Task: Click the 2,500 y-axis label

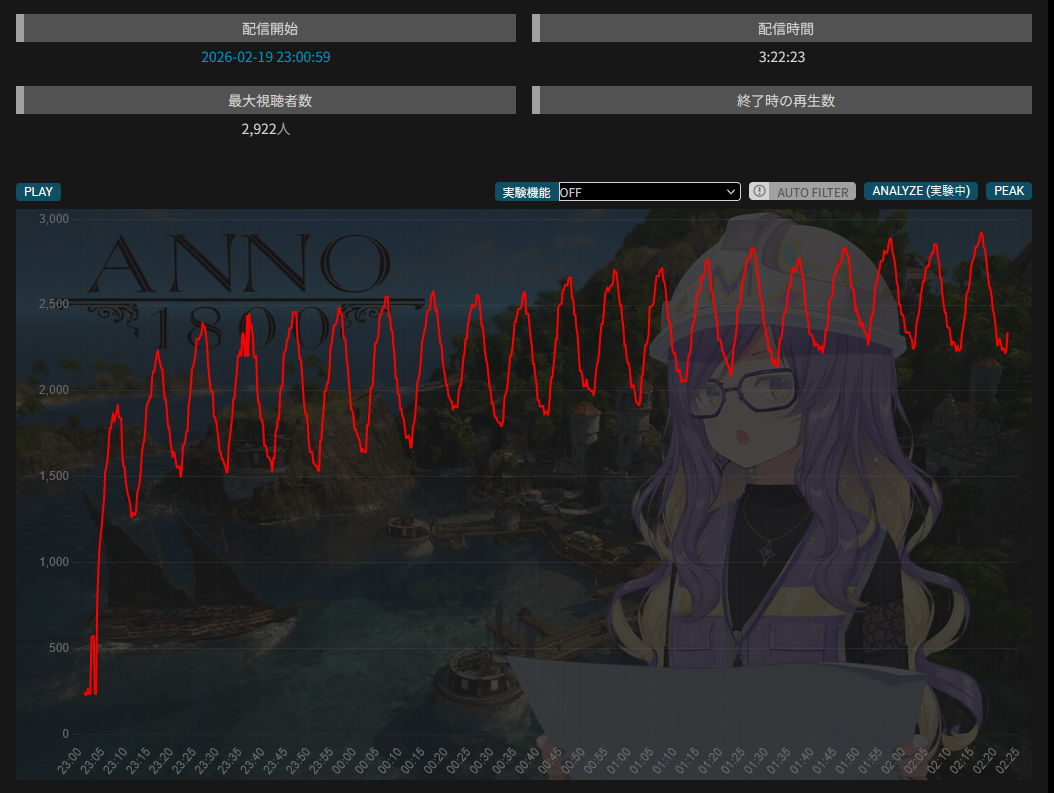Action: pyautogui.click(x=54, y=304)
